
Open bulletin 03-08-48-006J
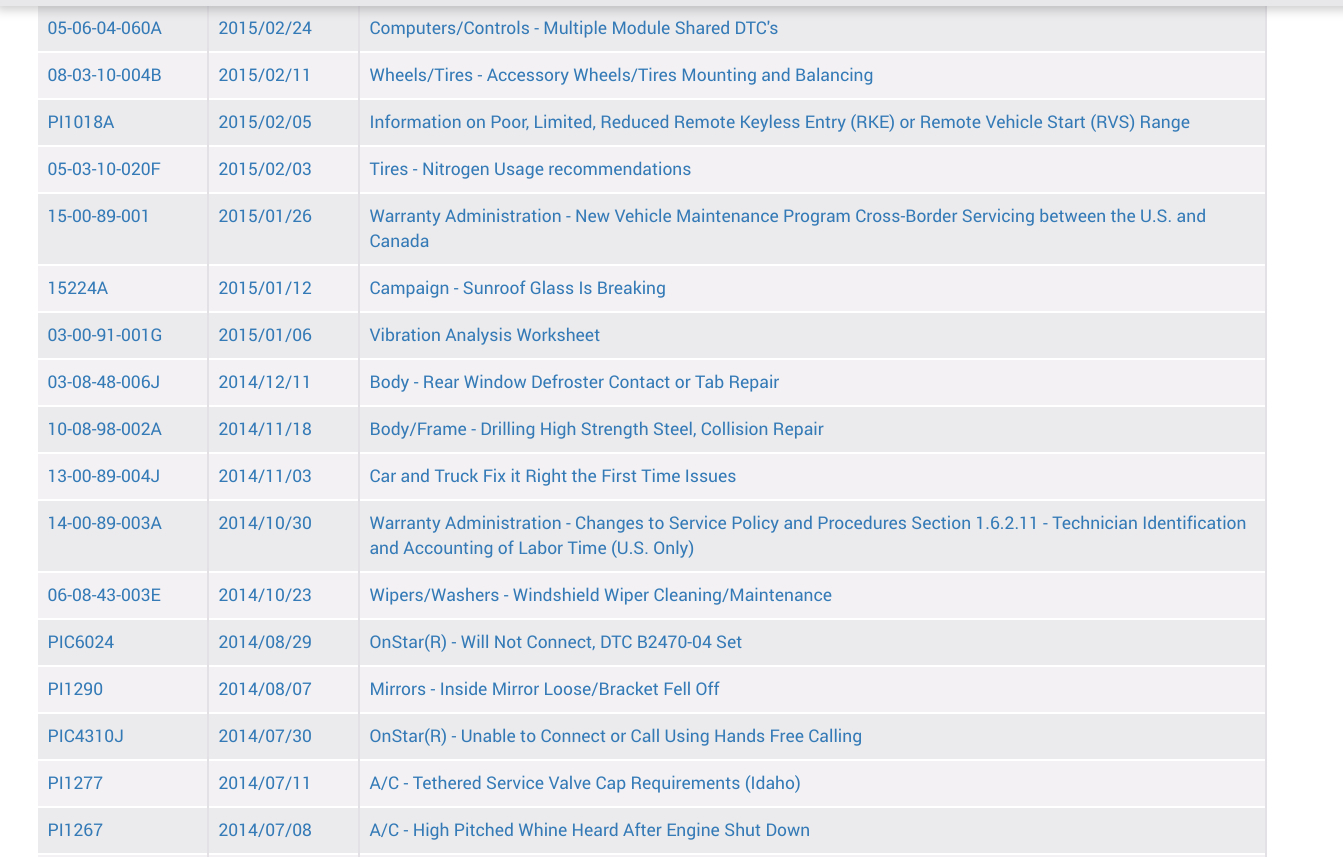click(x=104, y=382)
